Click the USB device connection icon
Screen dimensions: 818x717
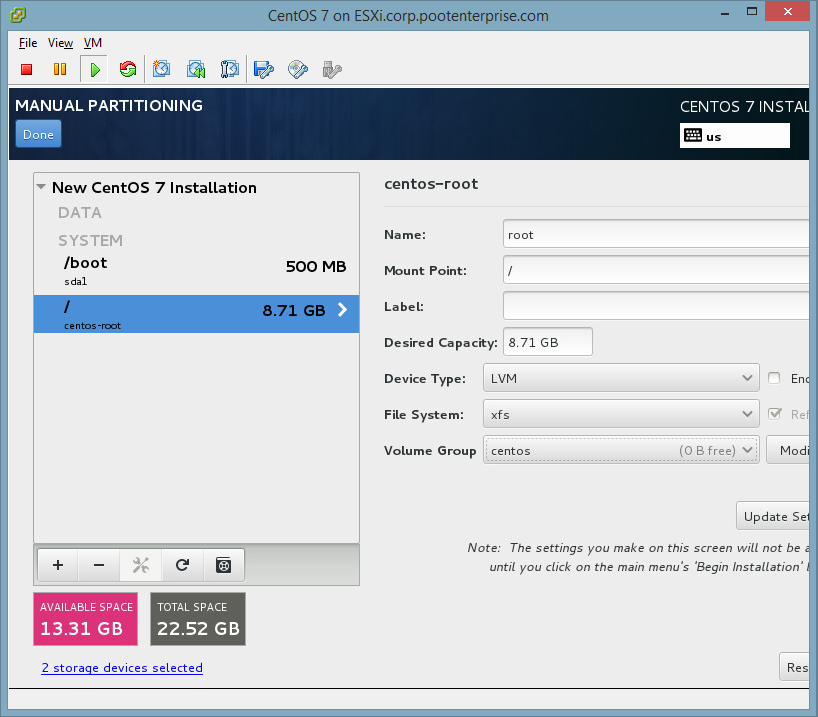tap(332, 69)
